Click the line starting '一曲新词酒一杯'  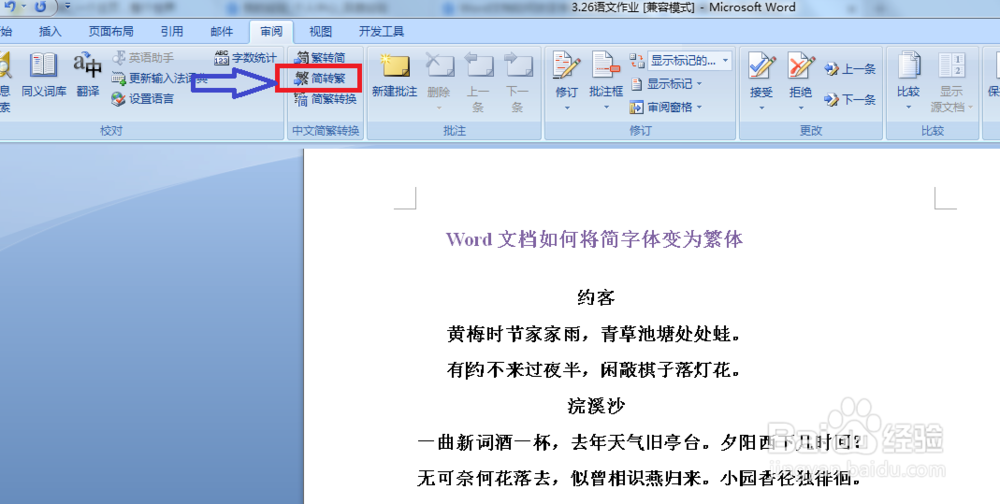tap(640, 442)
